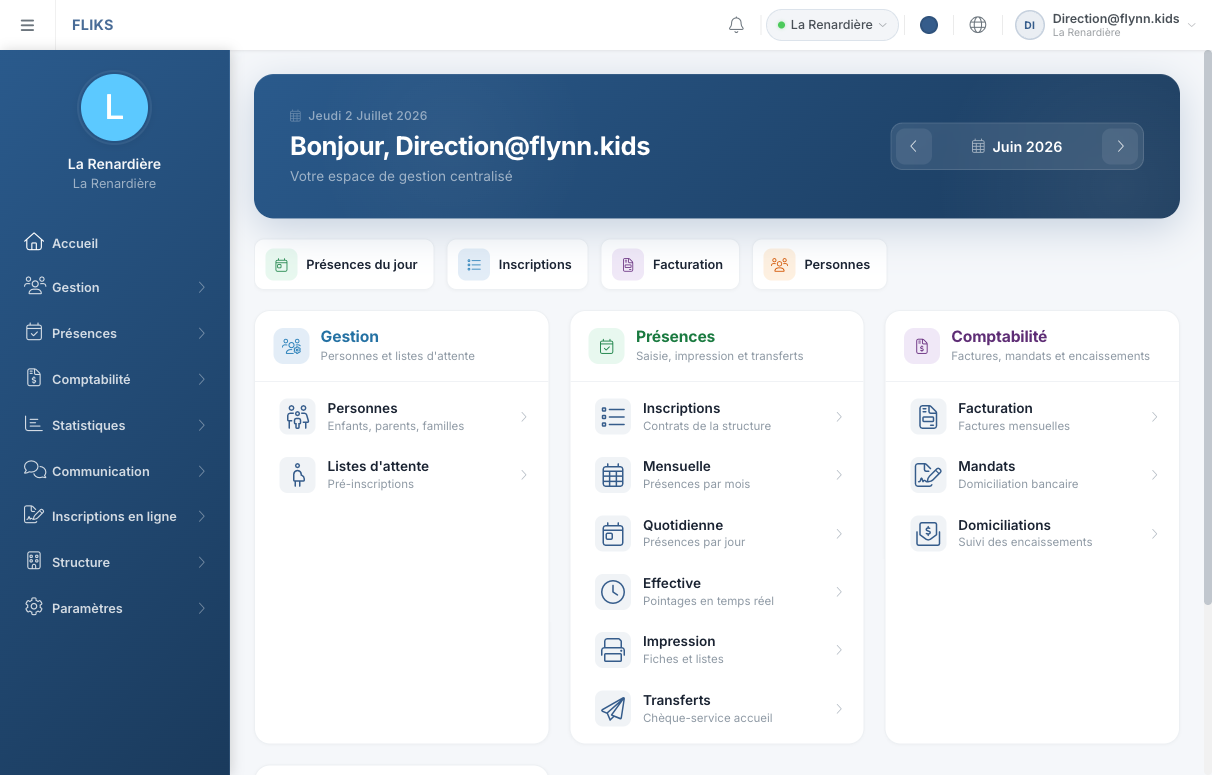Open the Présences du jour shortcut
1212x775 pixels.
[344, 265]
